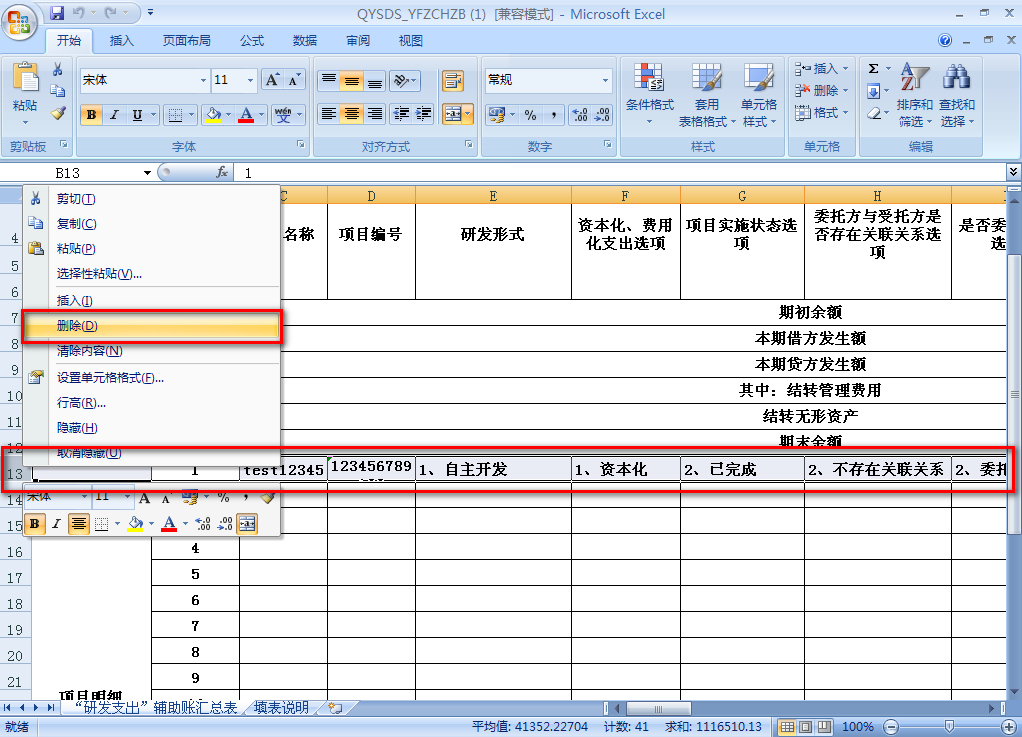Click the zoom slider handle
Viewport: 1022px width, 737px height.
[949, 727]
